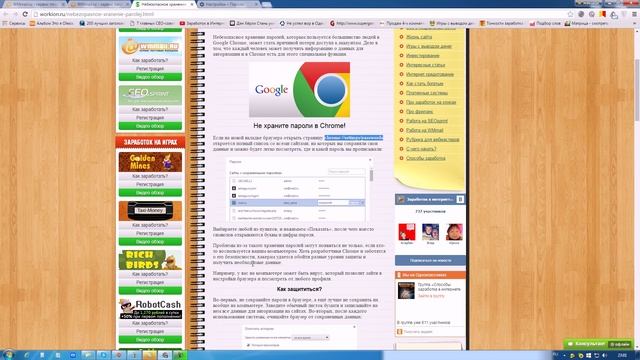Click Регистрация under Golden Mines

point(150,184)
